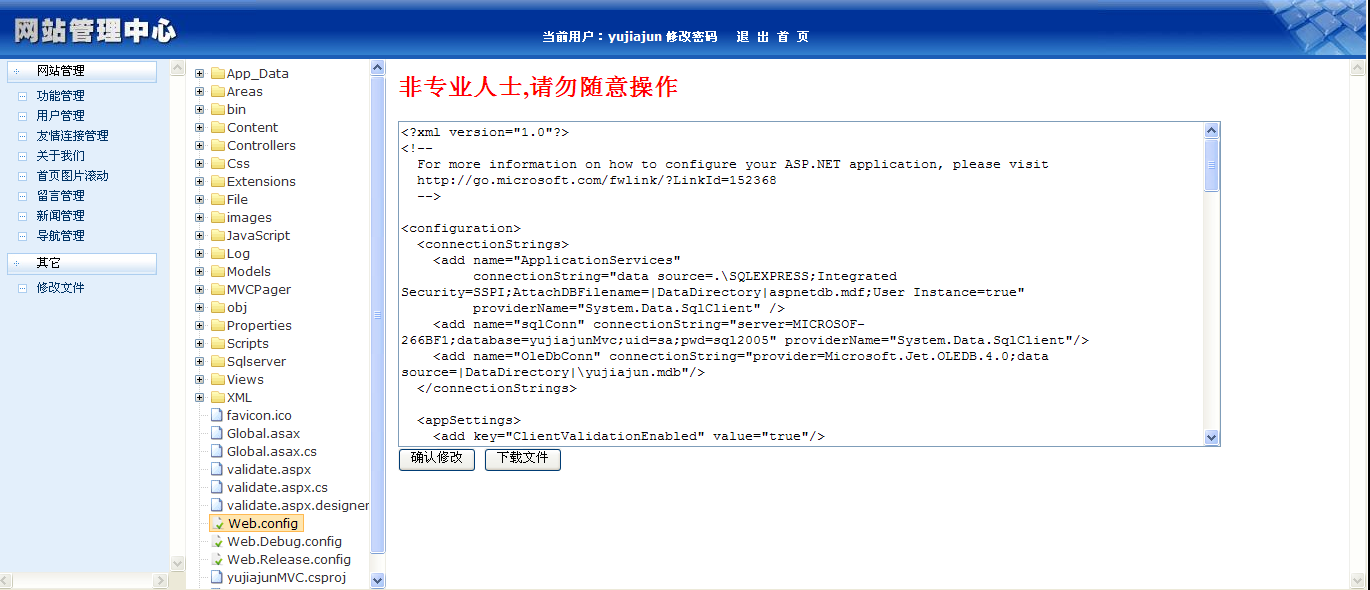Open 新闻管理 in the sidebar
Image resolution: width=1370 pixels, height=590 pixels.
tap(60, 216)
